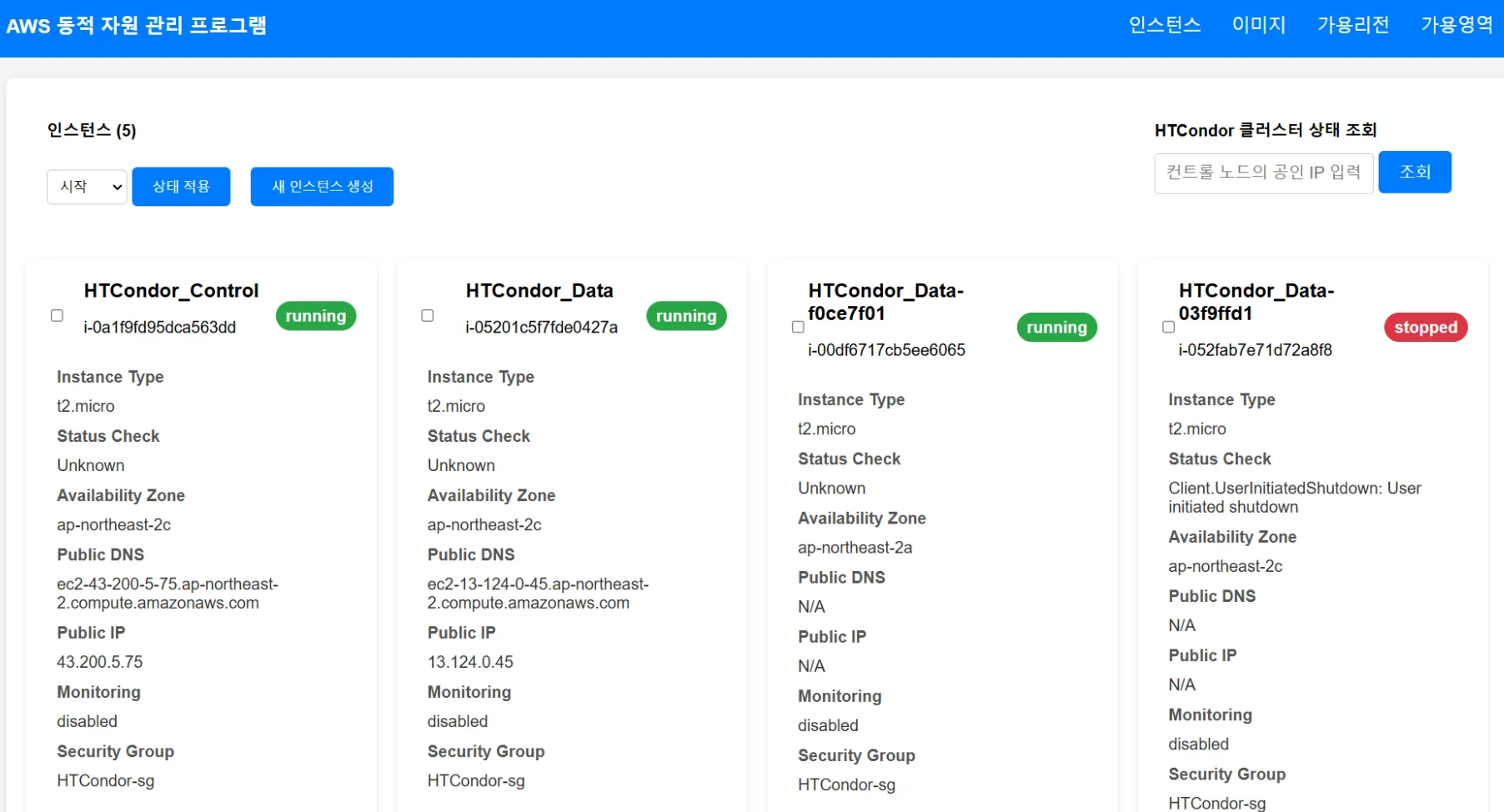Click the DNS ec2-13-124-0-45.ap-northeast-2.compute.amazonaws.com
The width and height of the screenshot is (1504, 812).
point(538,594)
